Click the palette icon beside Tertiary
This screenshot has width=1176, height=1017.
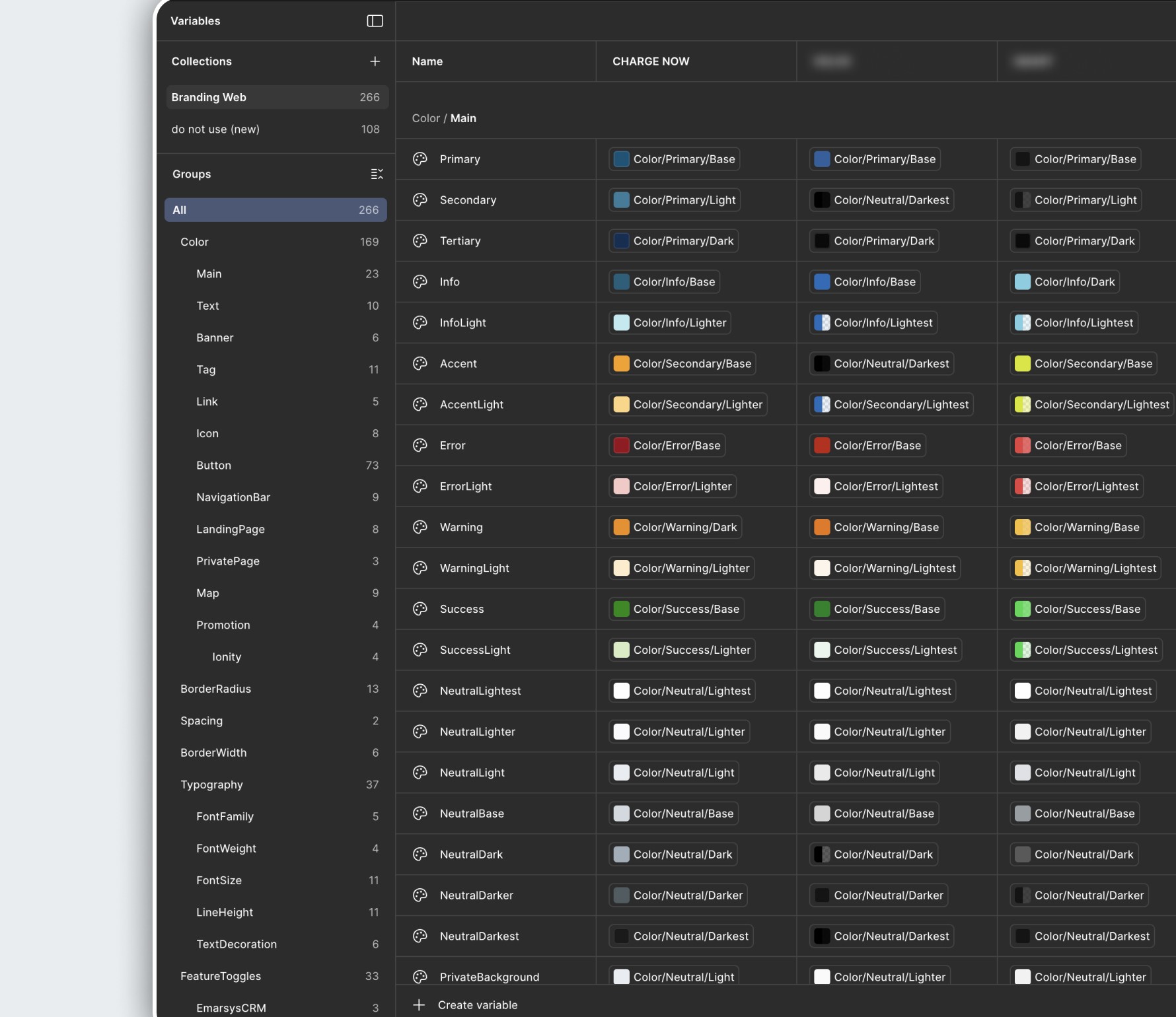coord(420,241)
